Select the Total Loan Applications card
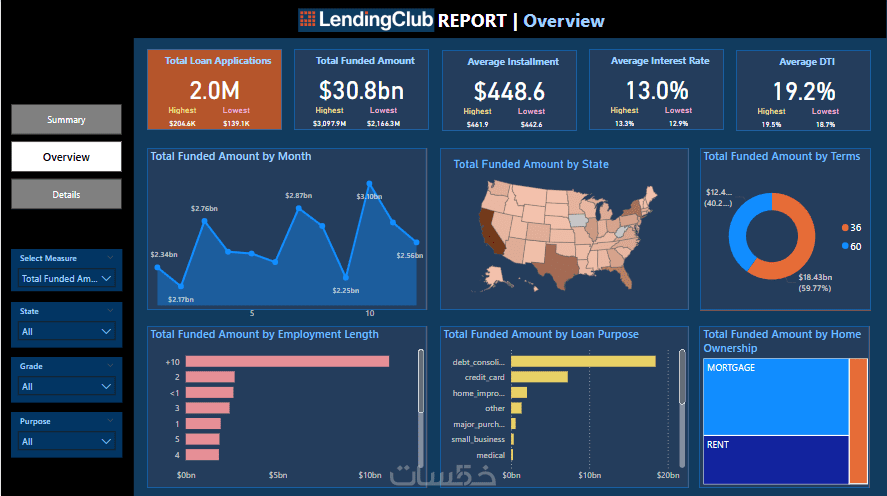This screenshot has height=496, width=887. pyautogui.click(x=214, y=89)
